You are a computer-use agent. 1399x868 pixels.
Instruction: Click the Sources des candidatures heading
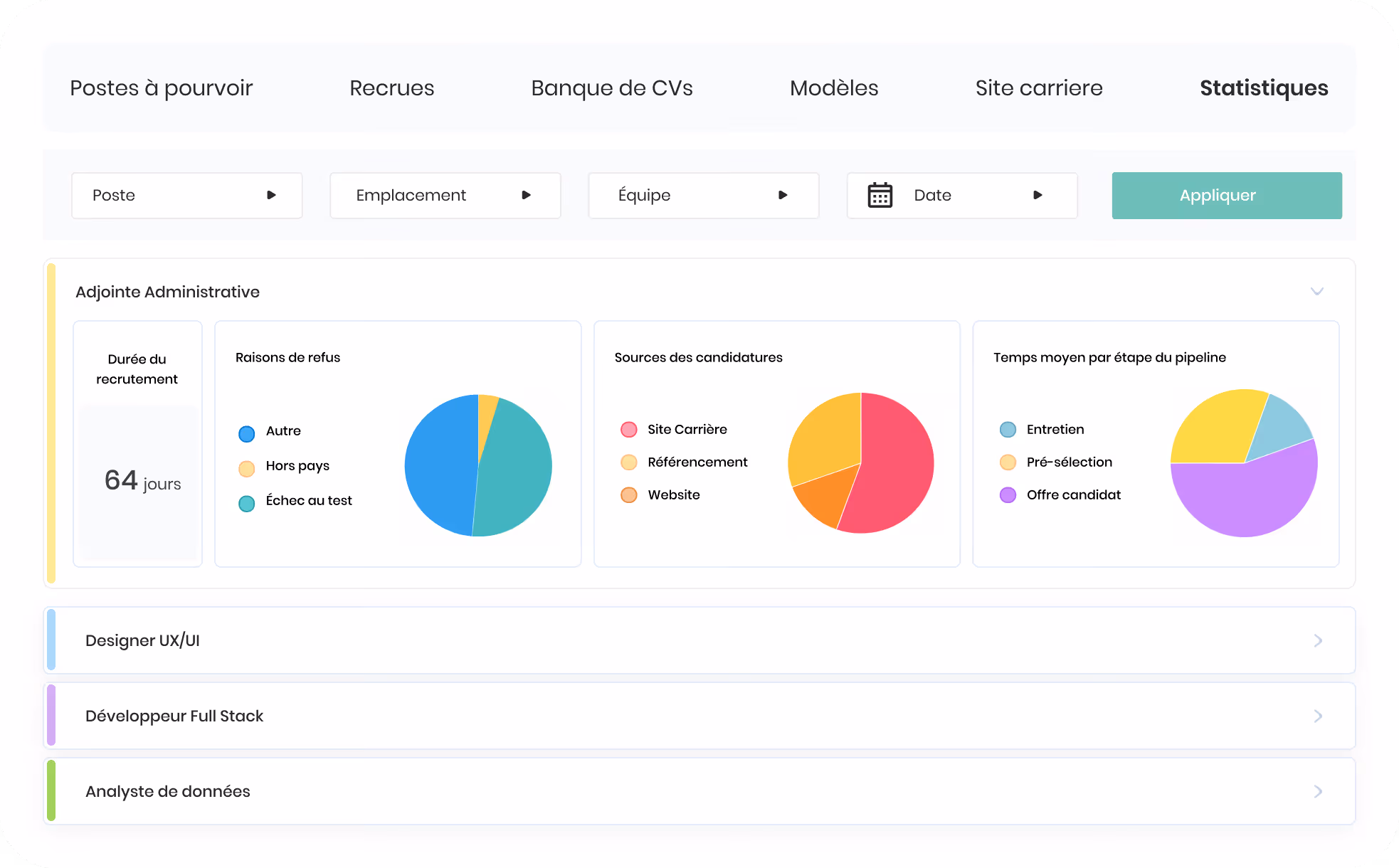point(698,357)
